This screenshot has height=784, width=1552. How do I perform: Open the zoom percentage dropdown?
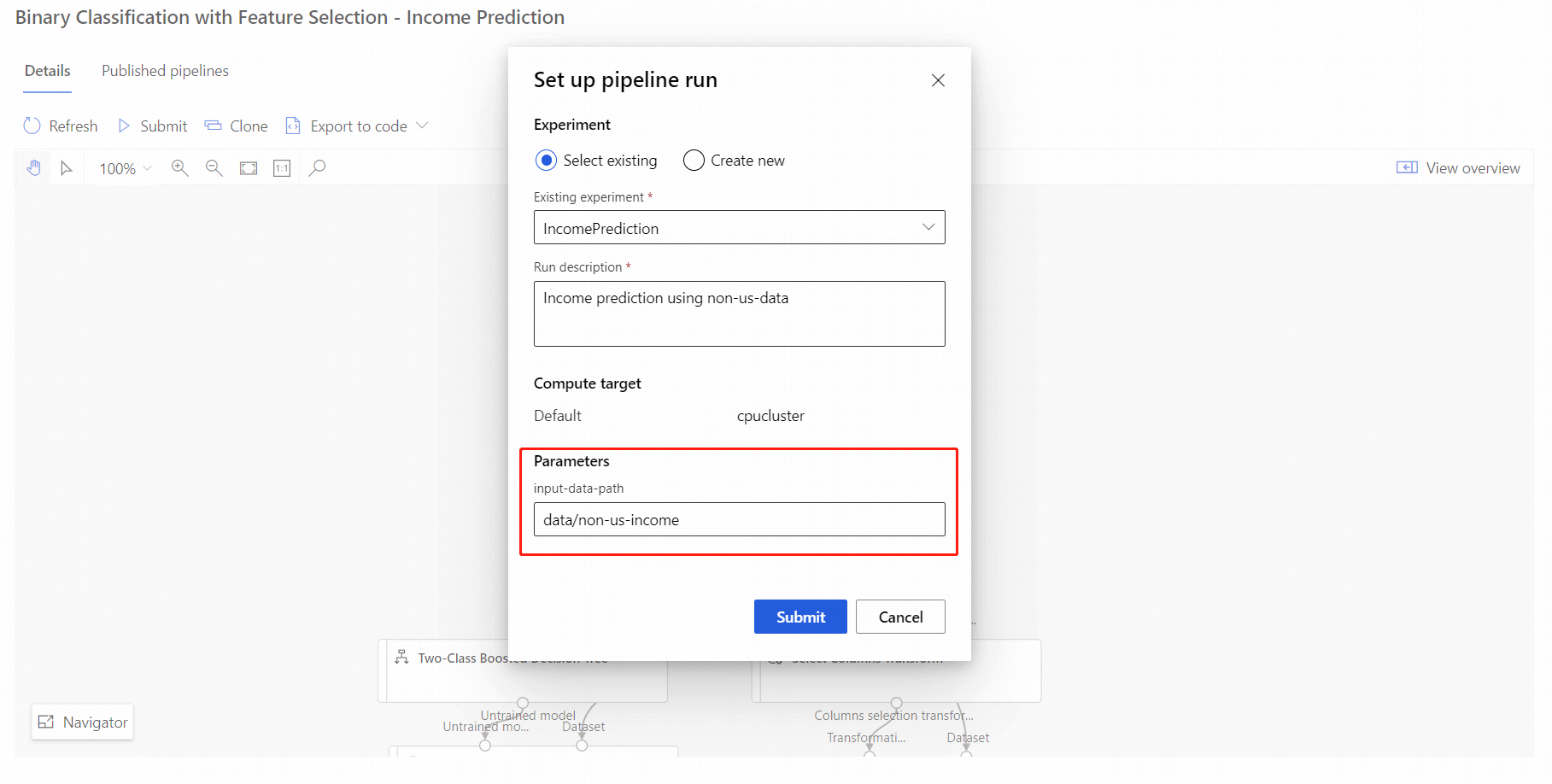click(x=124, y=167)
